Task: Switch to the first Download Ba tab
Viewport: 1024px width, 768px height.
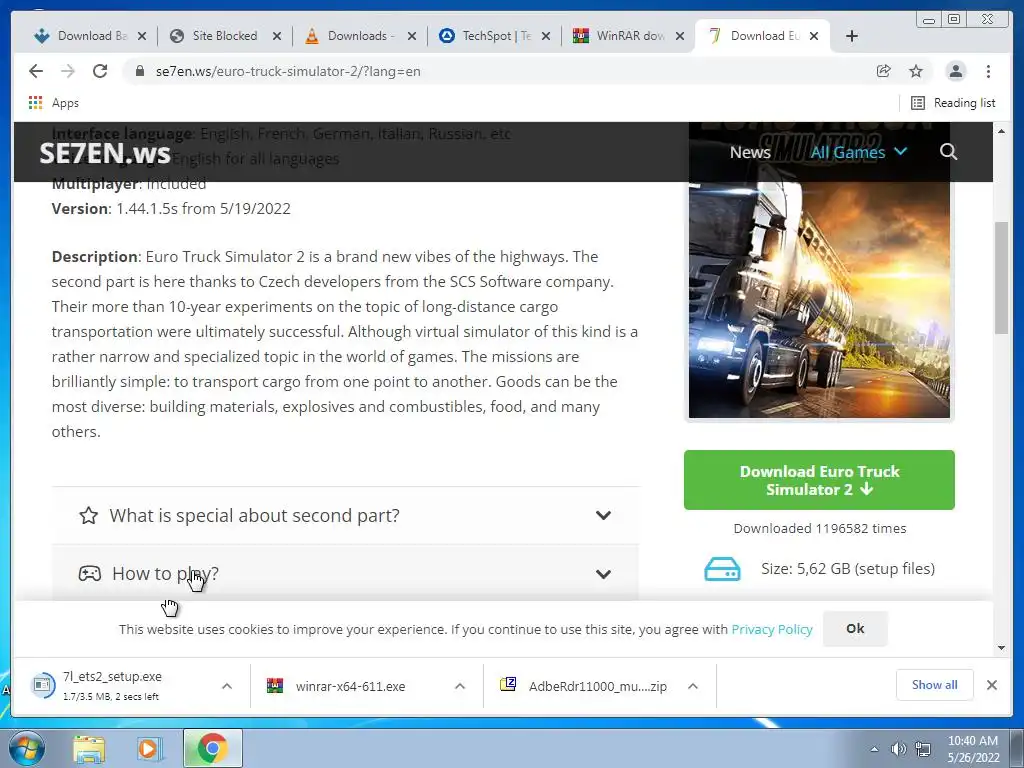Action: click(89, 36)
